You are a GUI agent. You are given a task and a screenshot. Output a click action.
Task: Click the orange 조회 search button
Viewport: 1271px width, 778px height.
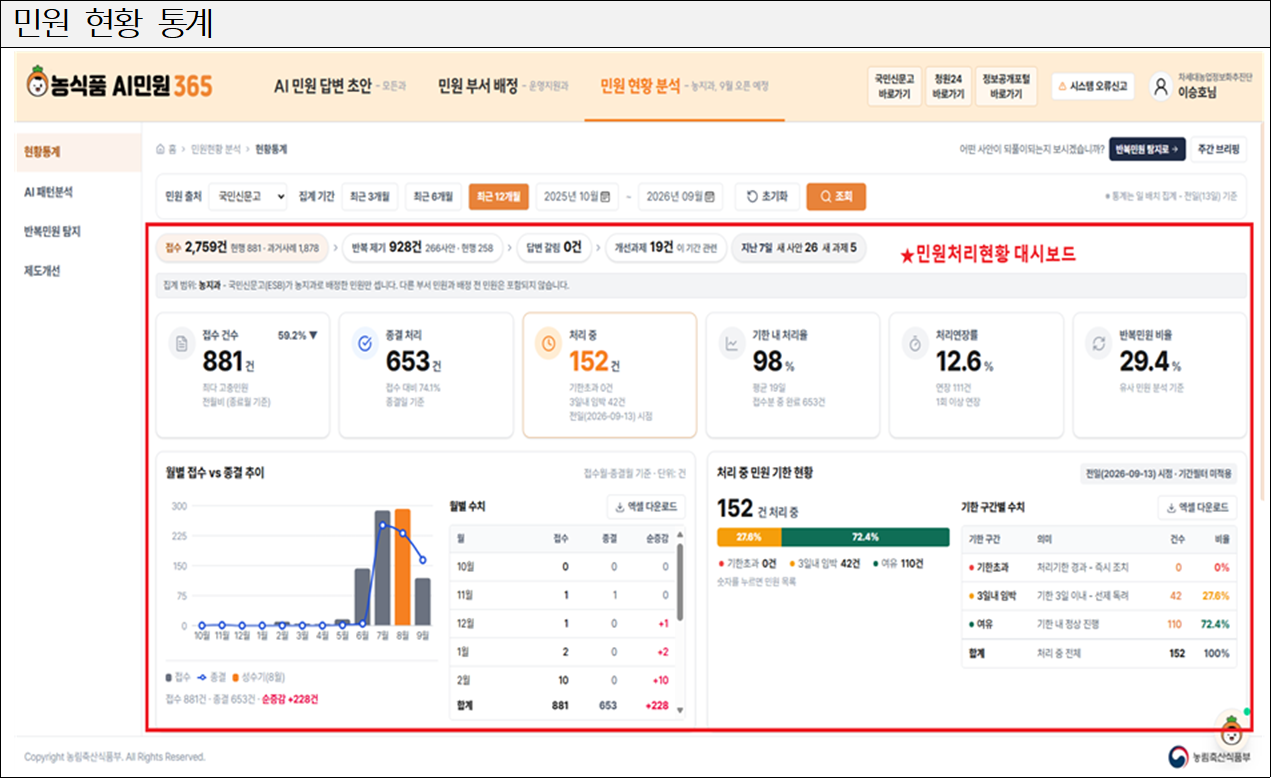pos(836,197)
